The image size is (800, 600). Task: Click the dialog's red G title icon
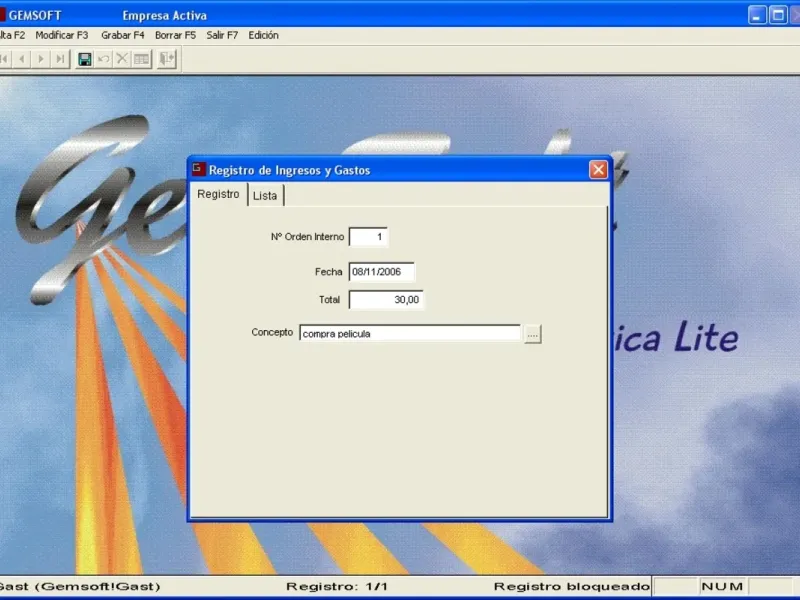198,169
